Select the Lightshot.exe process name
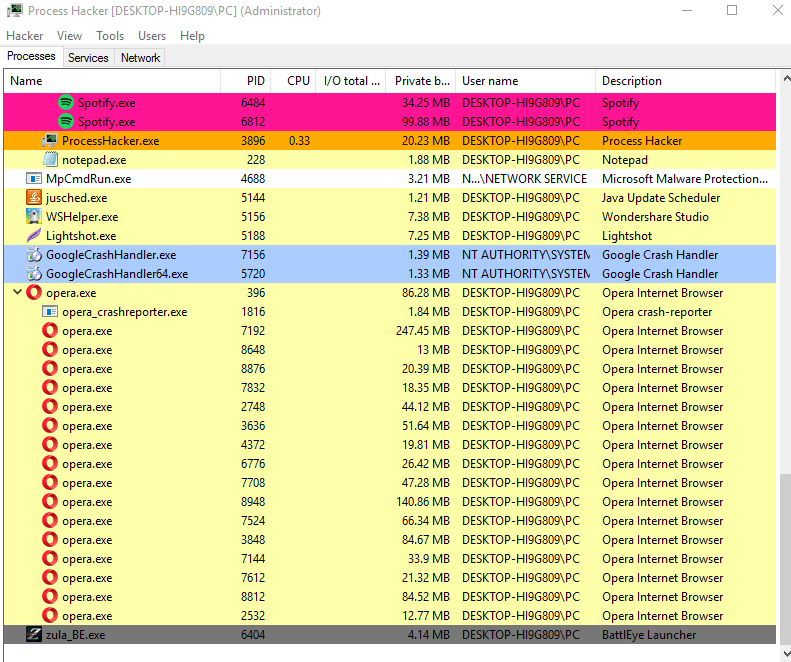Viewport: 791px width, 662px height. pos(81,236)
